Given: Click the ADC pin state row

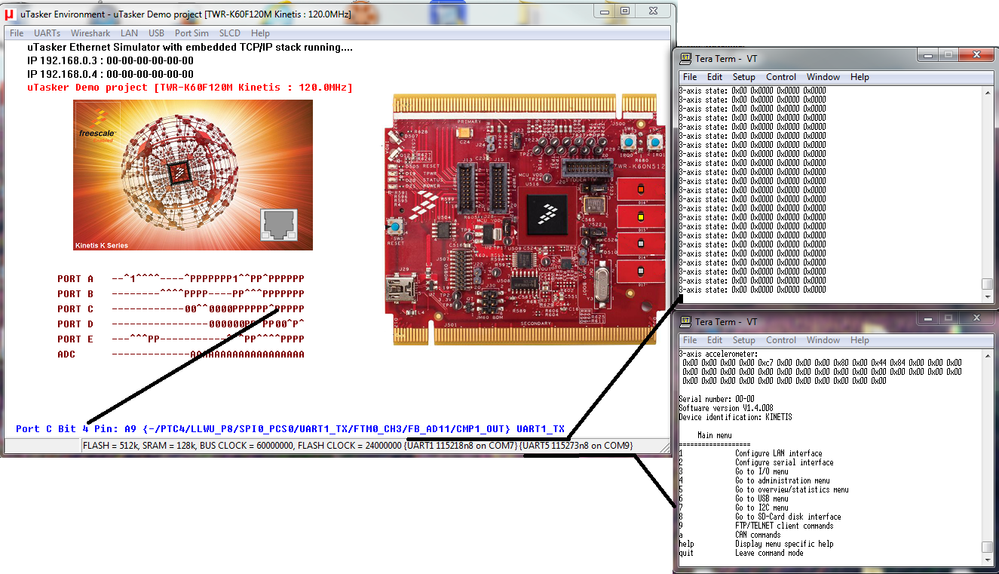Looking at the screenshot, I should [181, 354].
